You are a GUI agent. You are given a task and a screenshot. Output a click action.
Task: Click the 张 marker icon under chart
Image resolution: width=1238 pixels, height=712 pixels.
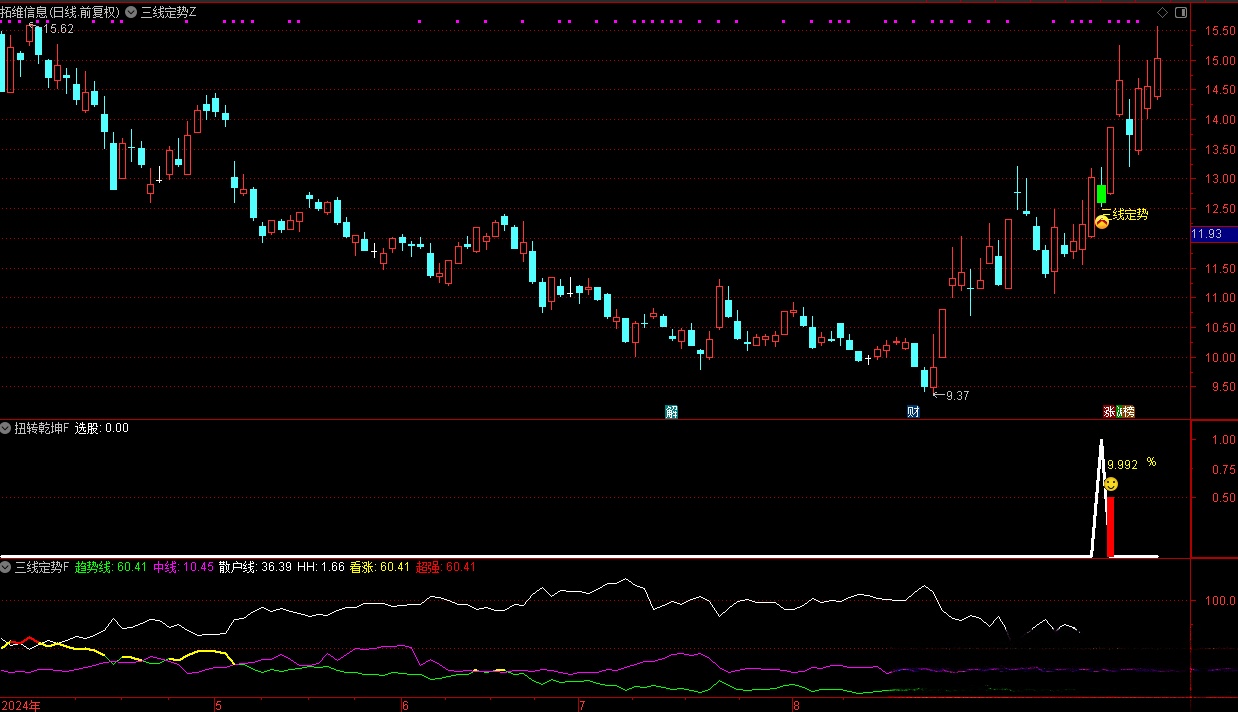click(x=1109, y=411)
